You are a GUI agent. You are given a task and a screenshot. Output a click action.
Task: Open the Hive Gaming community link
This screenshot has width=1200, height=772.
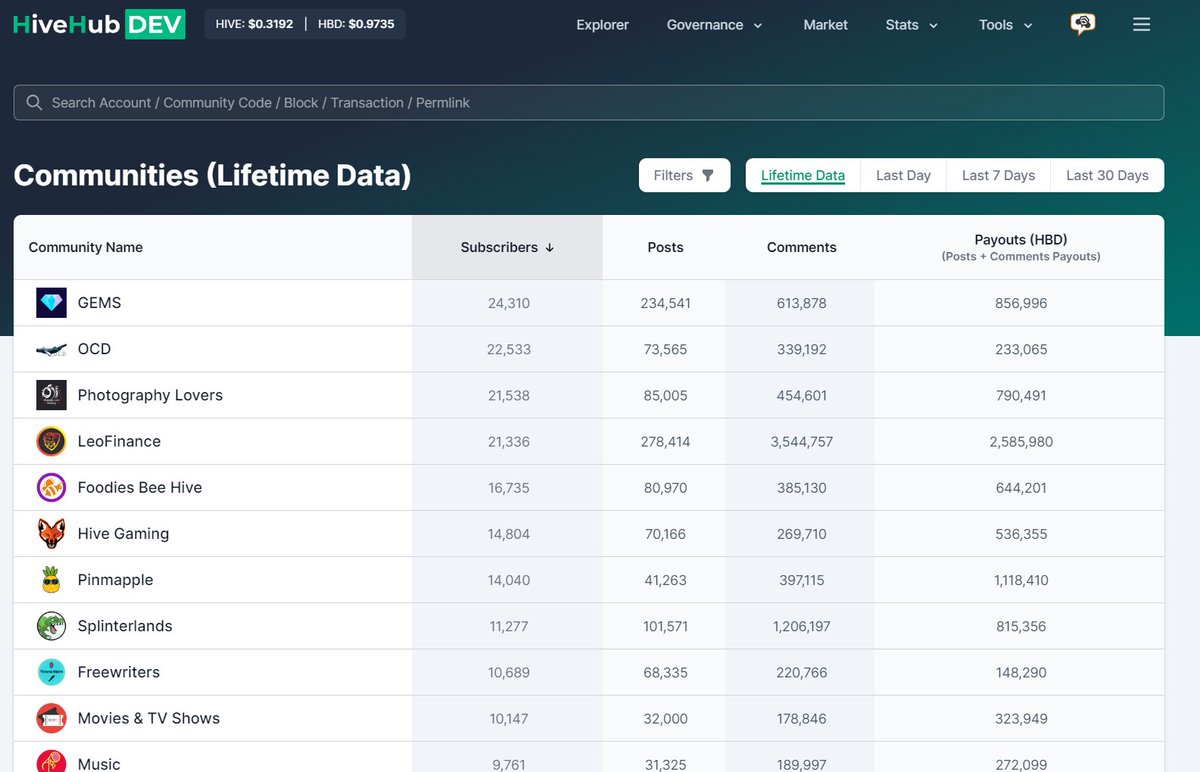(123, 533)
